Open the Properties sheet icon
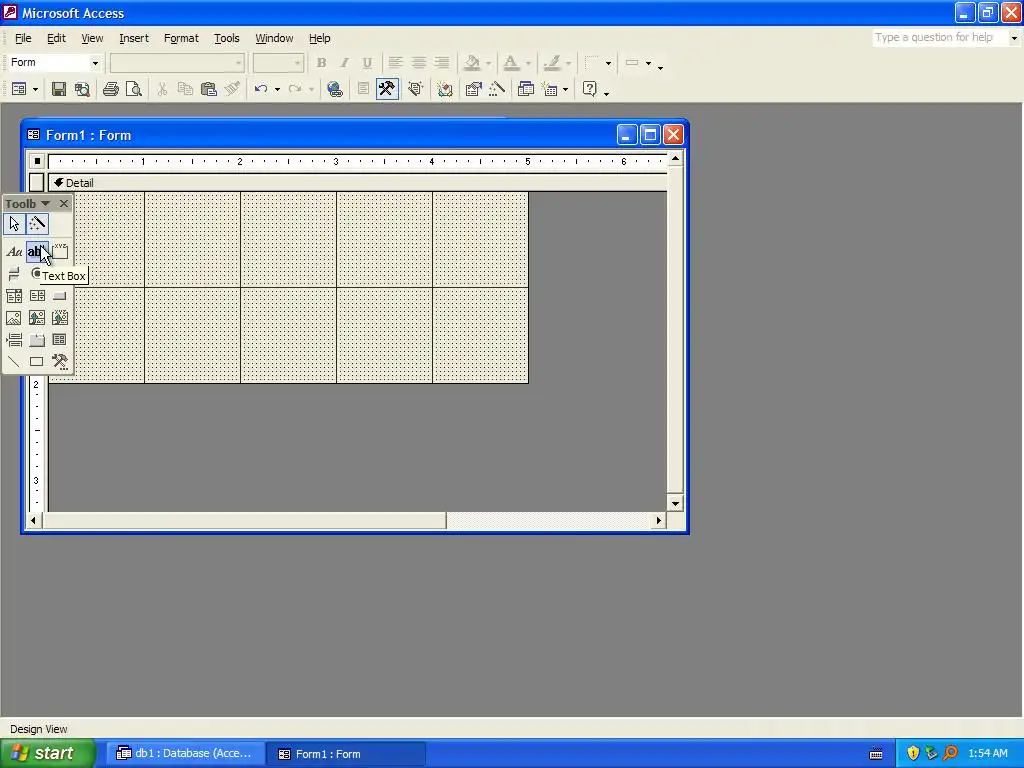This screenshot has width=1024, height=768. point(473,89)
